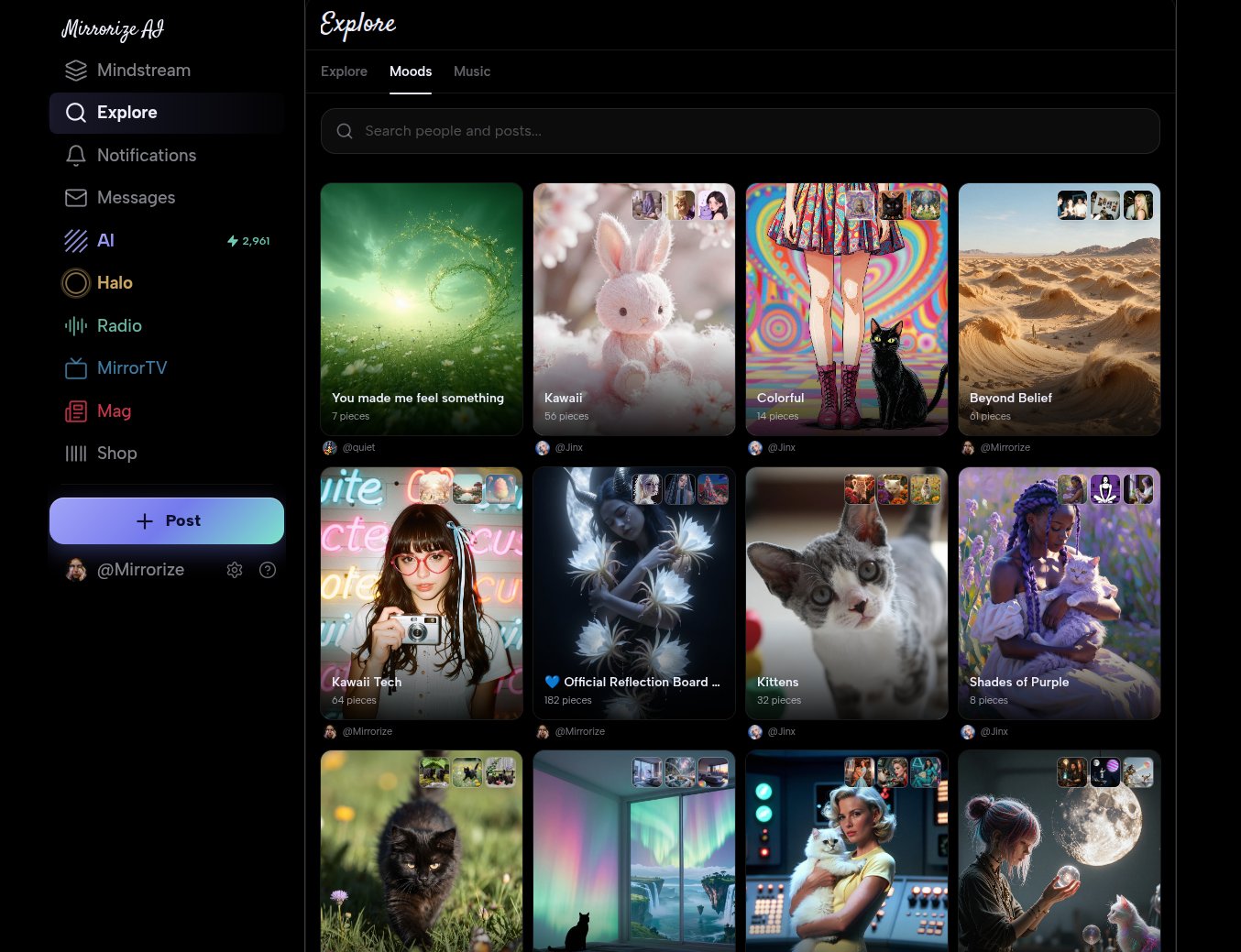The height and width of the screenshot is (952, 1241).
Task: Open the AI section icon
Action: point(76,241)
